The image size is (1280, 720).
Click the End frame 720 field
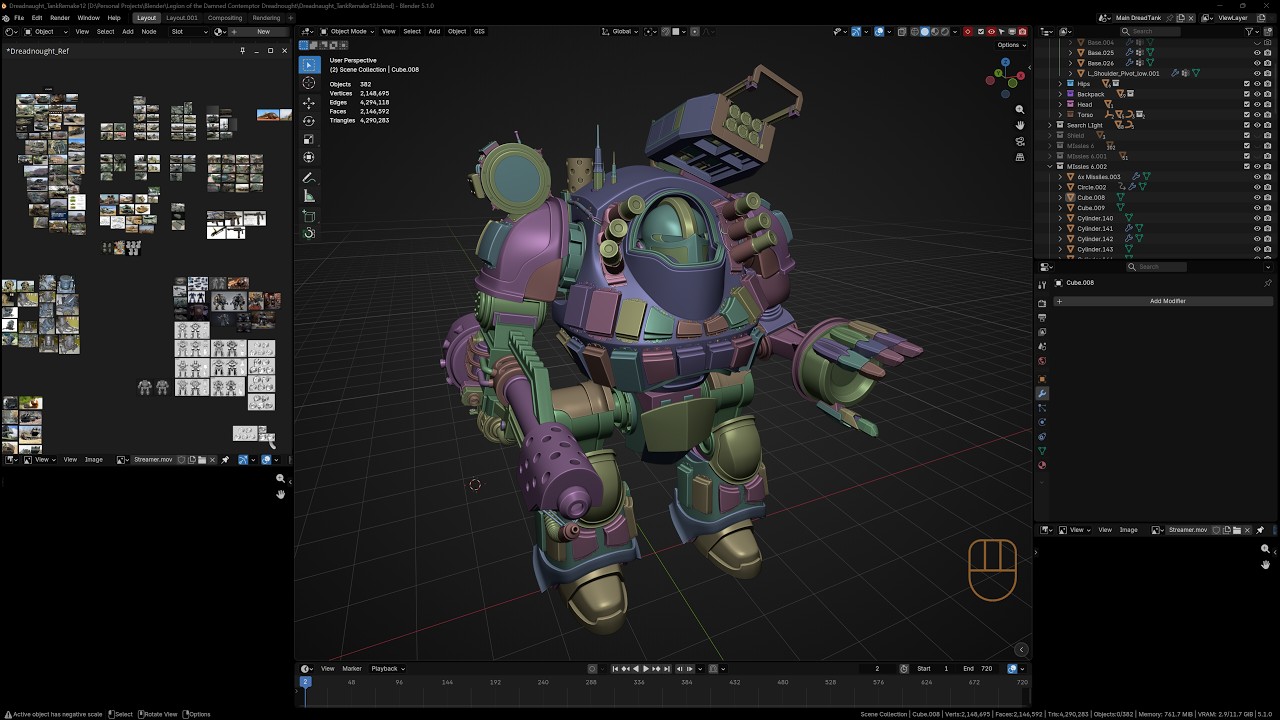[976, 668]
